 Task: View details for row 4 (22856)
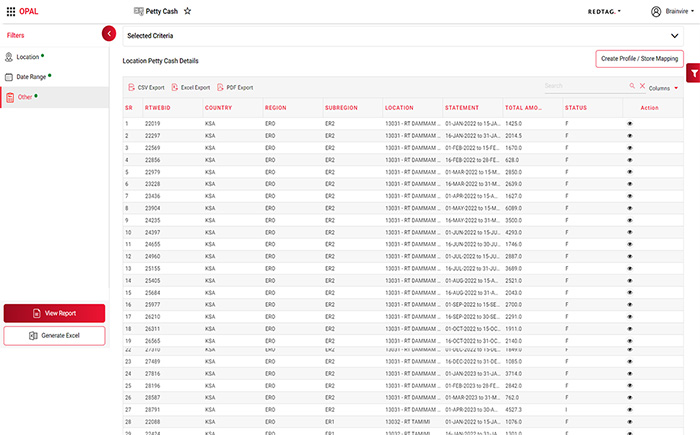click(x=630, y=160)
